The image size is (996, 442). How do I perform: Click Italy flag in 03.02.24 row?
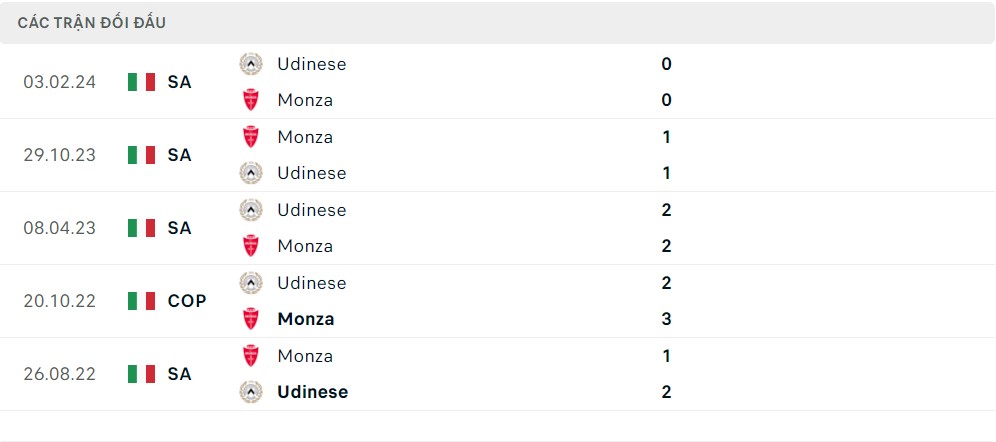point(142,82)
